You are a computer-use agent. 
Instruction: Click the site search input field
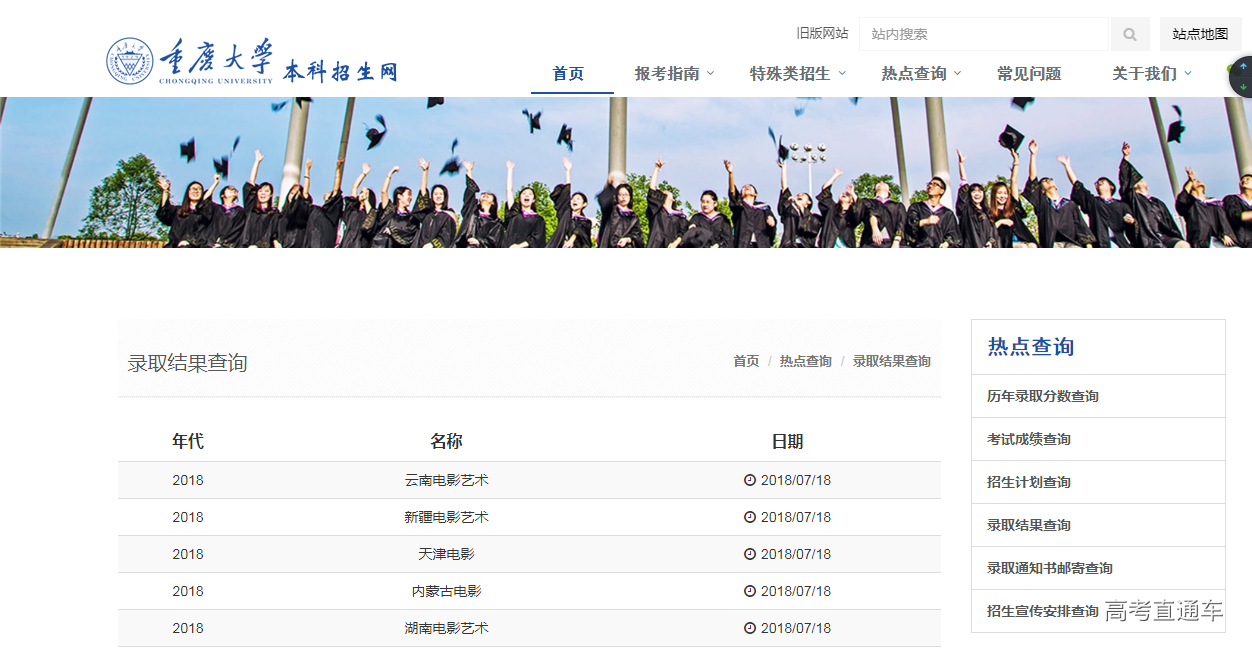coord(983,33)
